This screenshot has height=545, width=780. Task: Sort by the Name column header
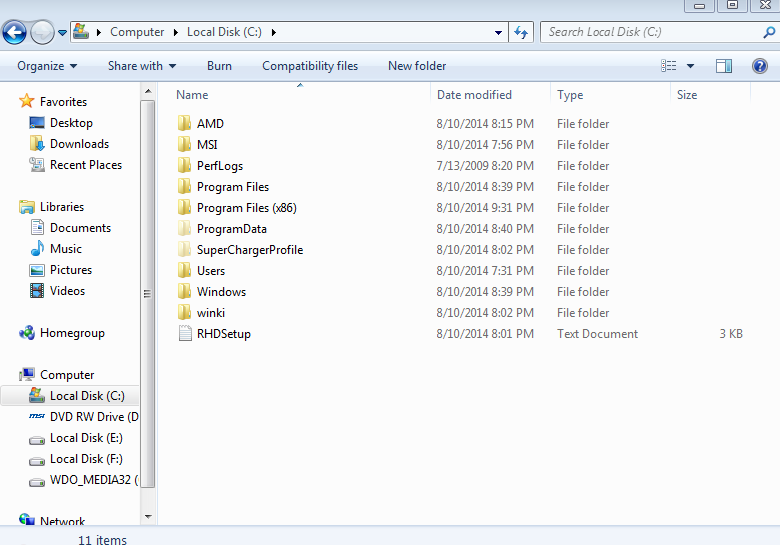point(192,94)
